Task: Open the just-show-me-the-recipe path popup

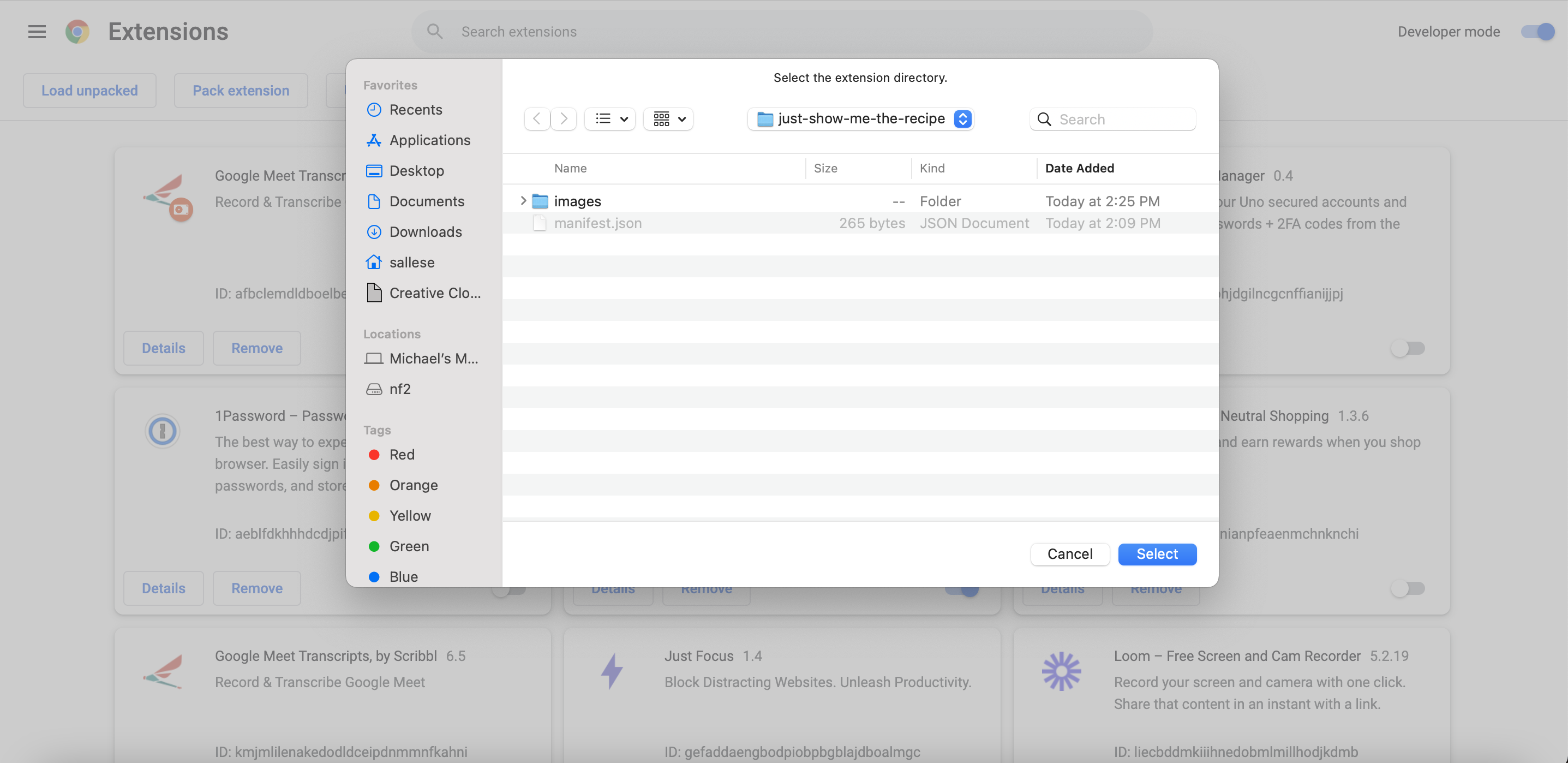Action: (x=860, y=119)
